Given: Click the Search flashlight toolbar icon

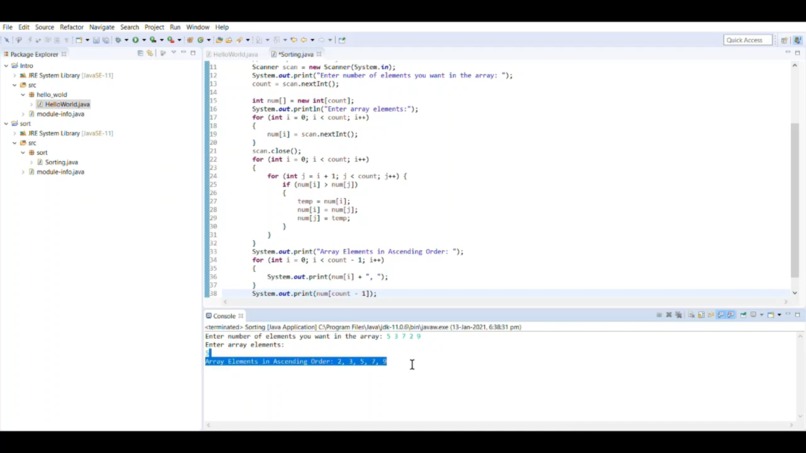Looking at the screenshot, I should (240, 40).
